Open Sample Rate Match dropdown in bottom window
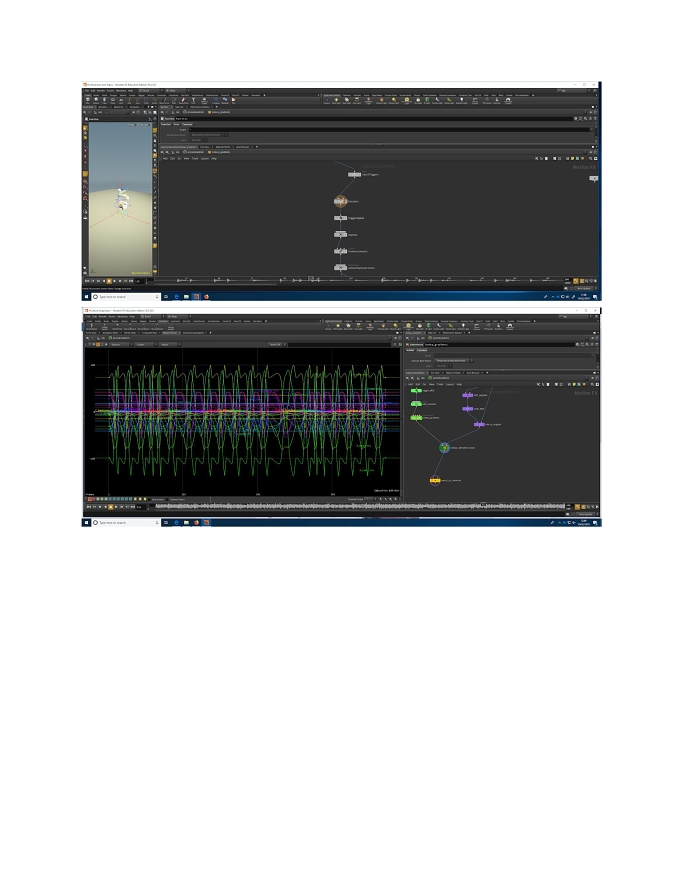The height and width of the screenshot is (880, 680). tap(453, 360)
